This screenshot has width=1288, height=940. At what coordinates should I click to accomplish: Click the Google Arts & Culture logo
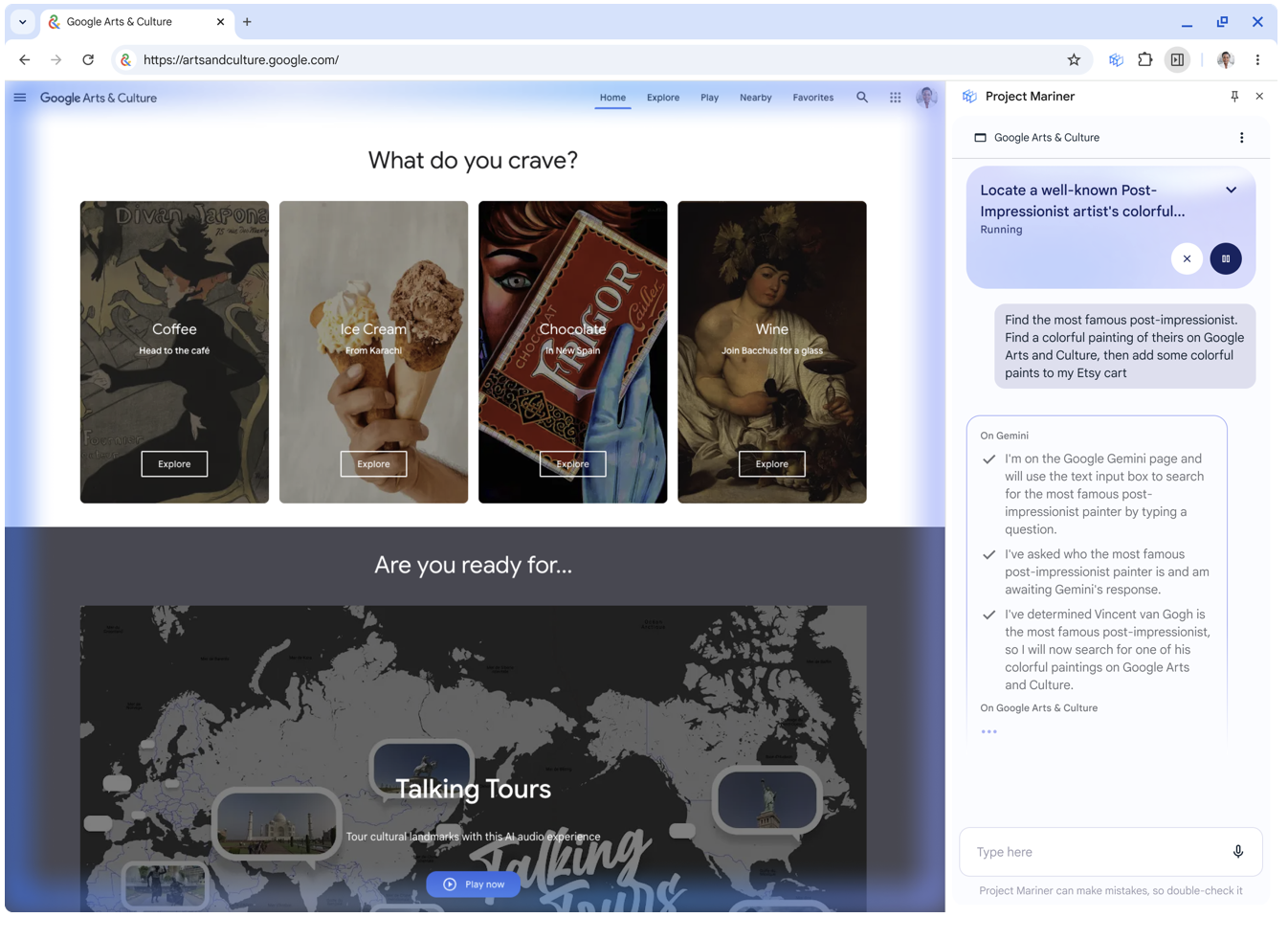99,98
